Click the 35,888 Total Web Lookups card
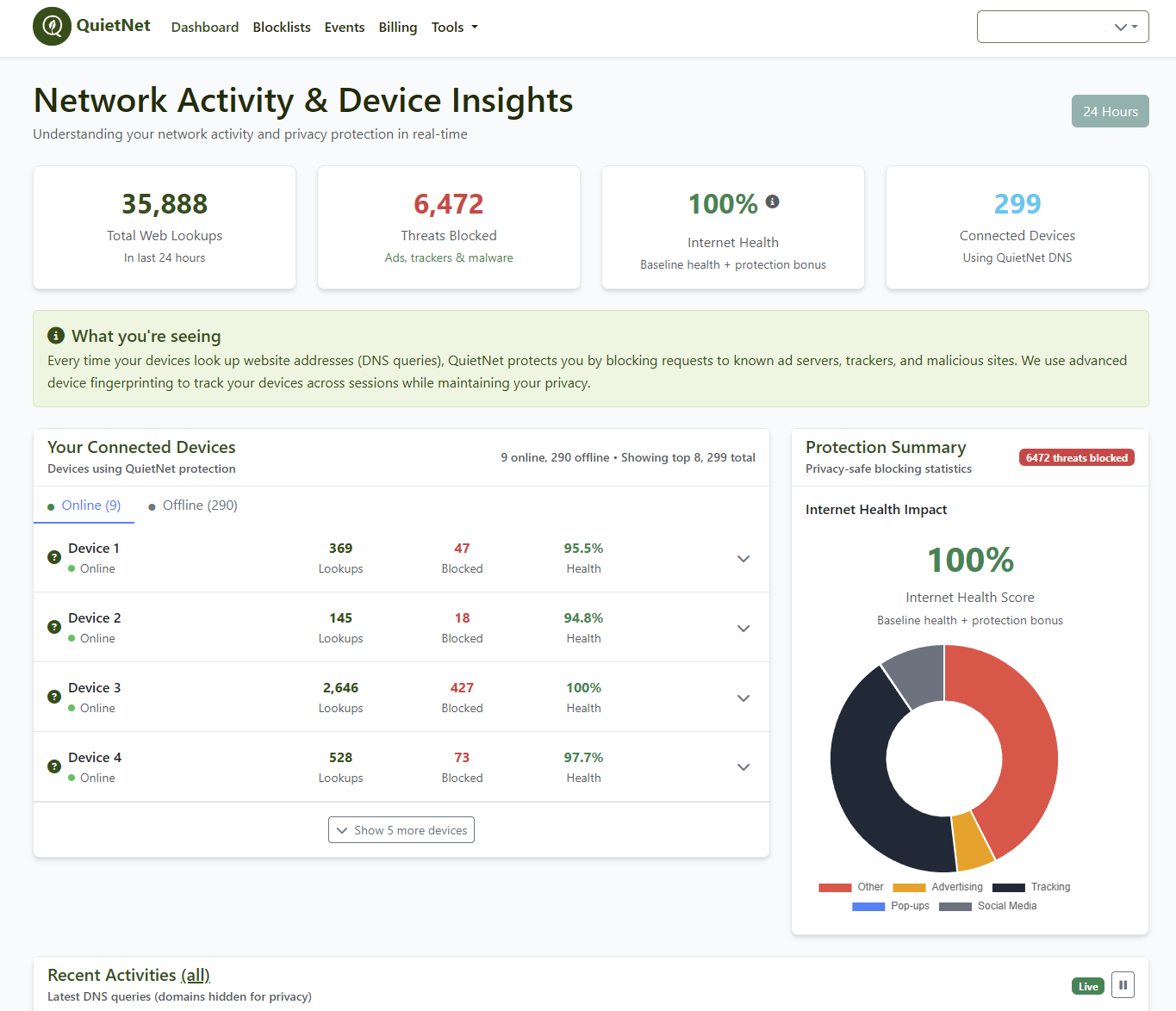Image resolution: width=1176 pixels, height=1011 pixels. 165,227
